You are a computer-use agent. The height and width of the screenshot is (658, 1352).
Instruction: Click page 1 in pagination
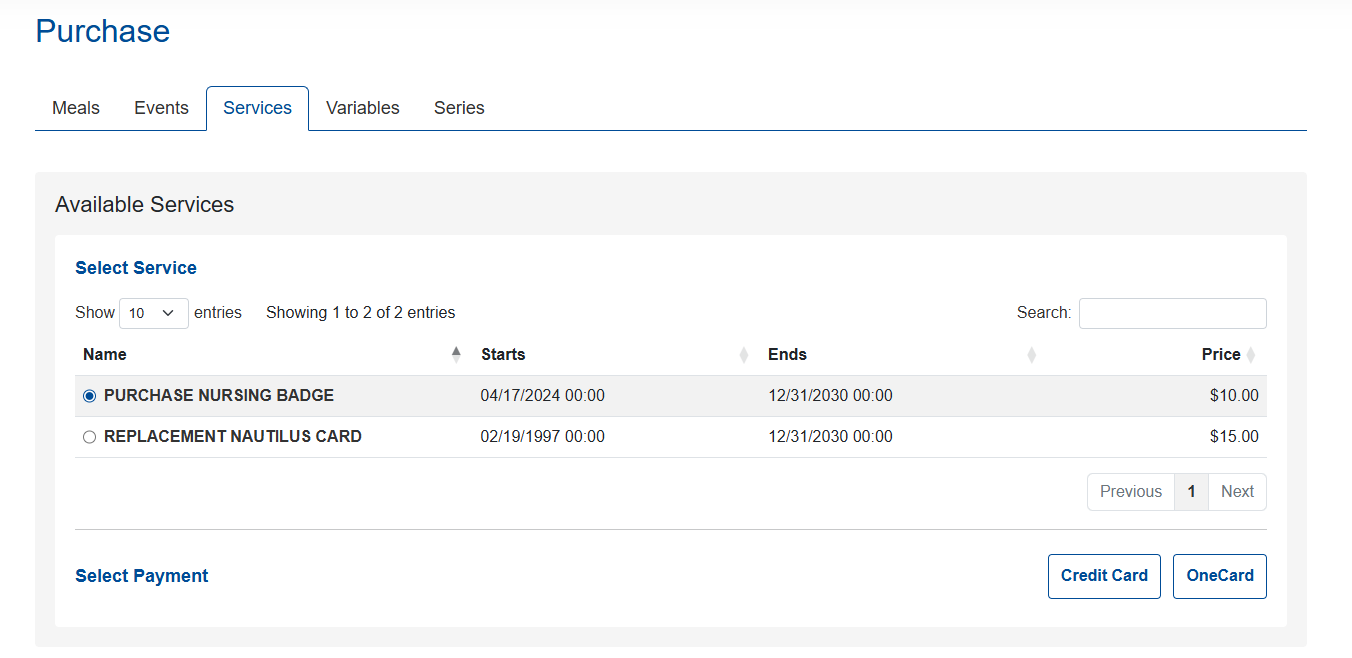(x=1191, y=492)
